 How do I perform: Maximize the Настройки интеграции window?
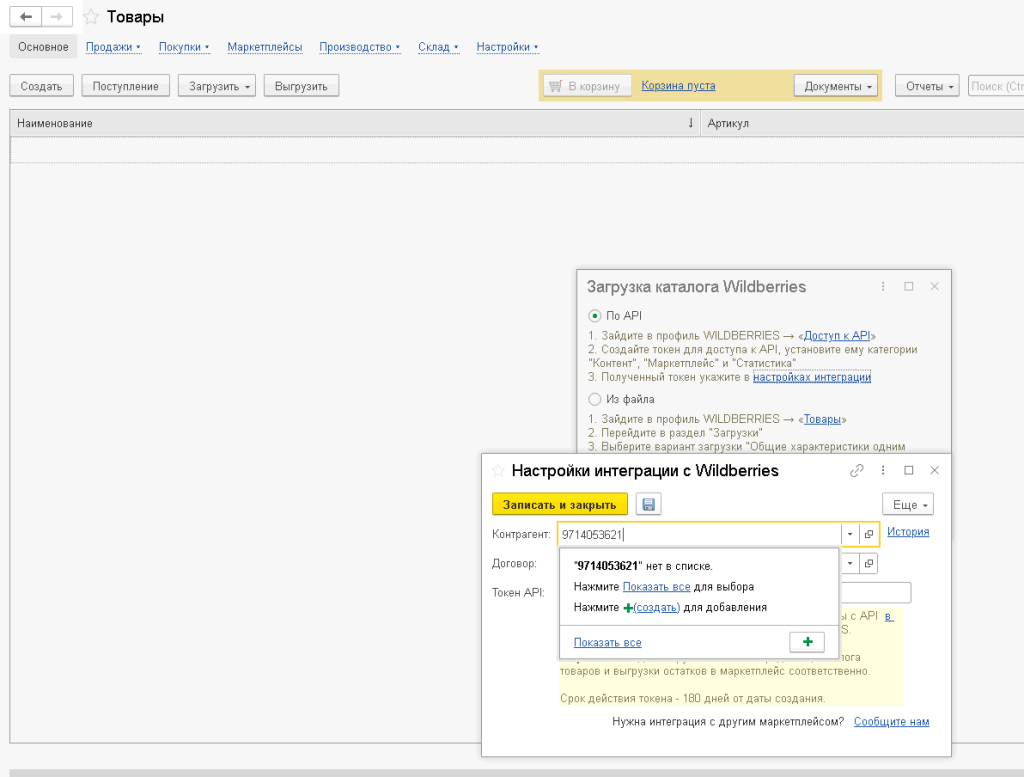(x=908, y=471)
